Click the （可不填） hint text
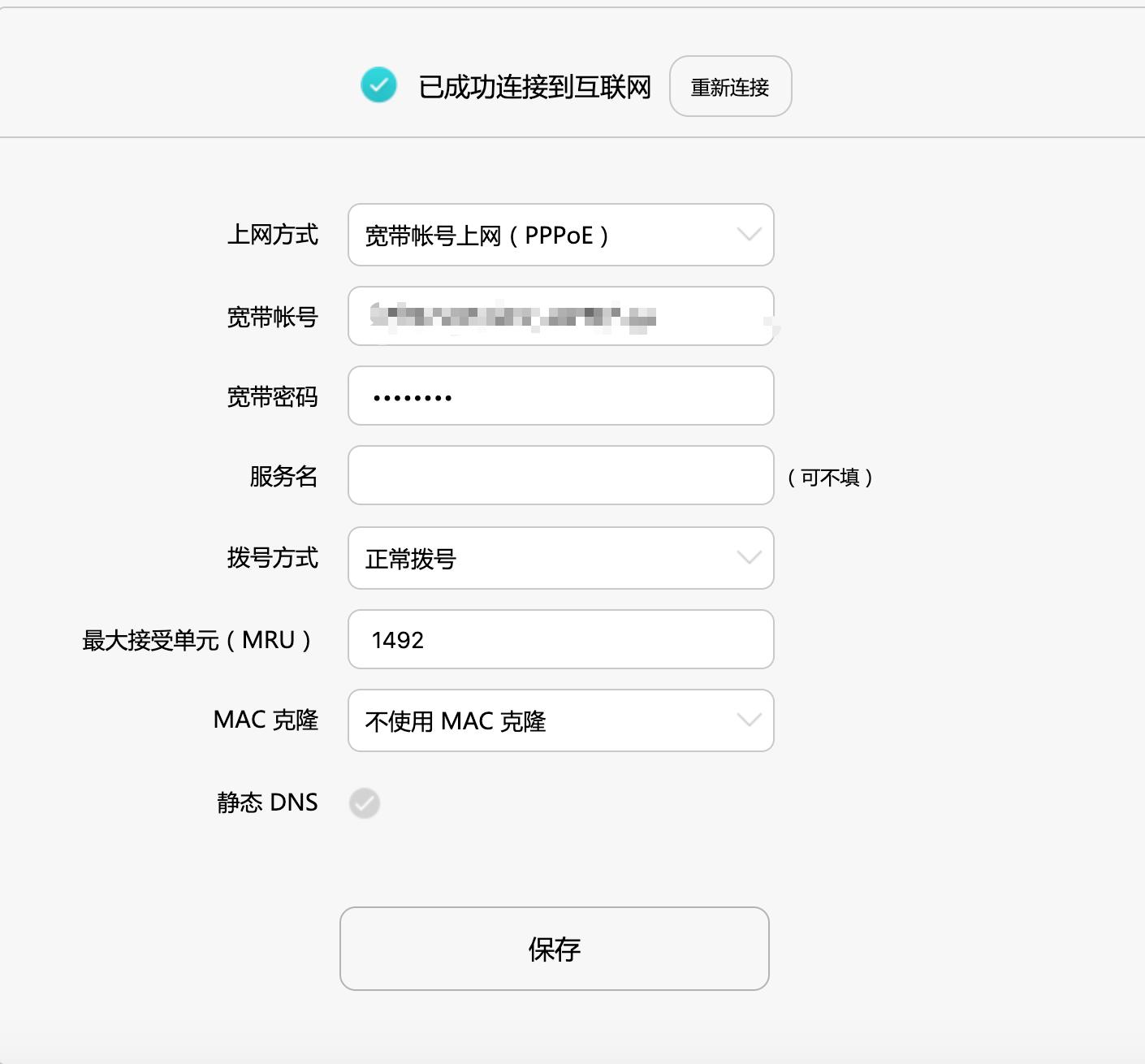This screenshot has width=1145, height=1064. point(832,478)
